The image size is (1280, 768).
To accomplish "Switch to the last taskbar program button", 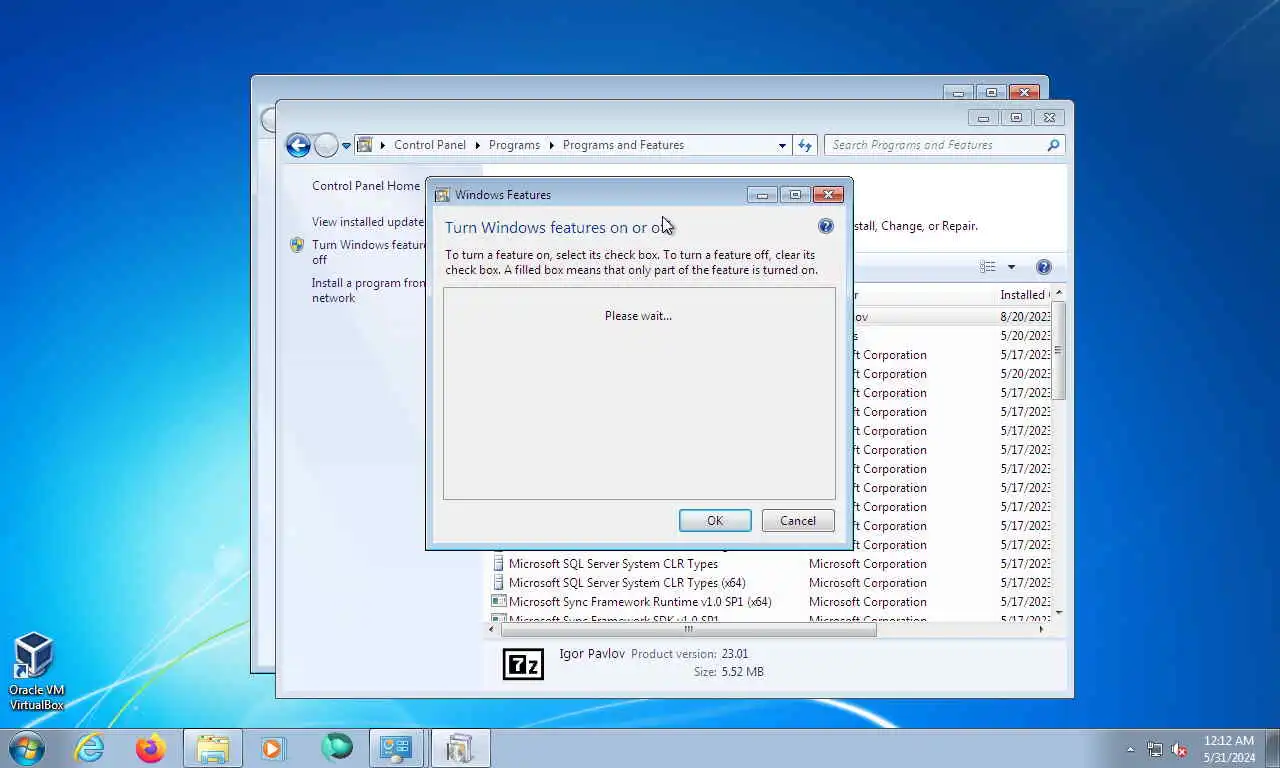I will (x=460, y=748).
